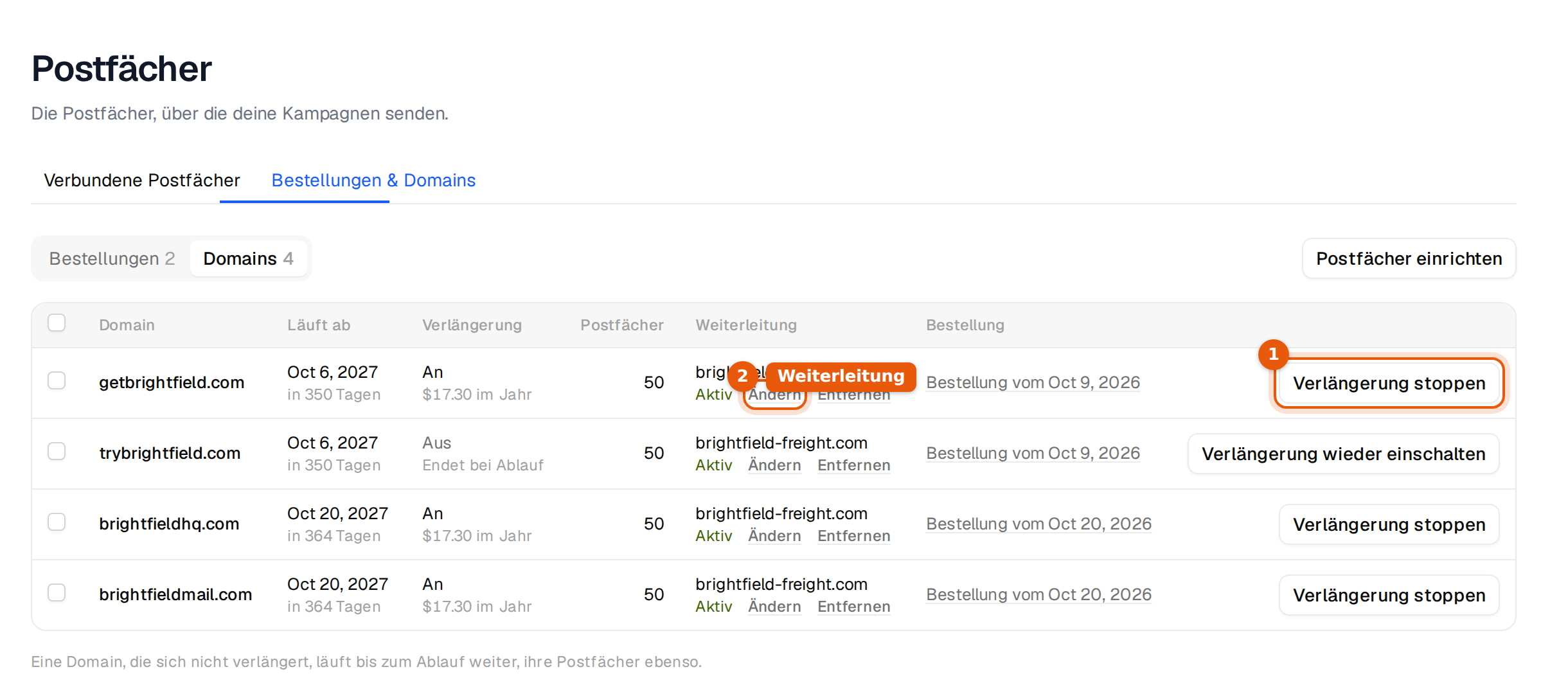Screen dimensions: 1568x694
Task: Select the Bestellungen 2 segment
Action: click(x=112, y=258)
